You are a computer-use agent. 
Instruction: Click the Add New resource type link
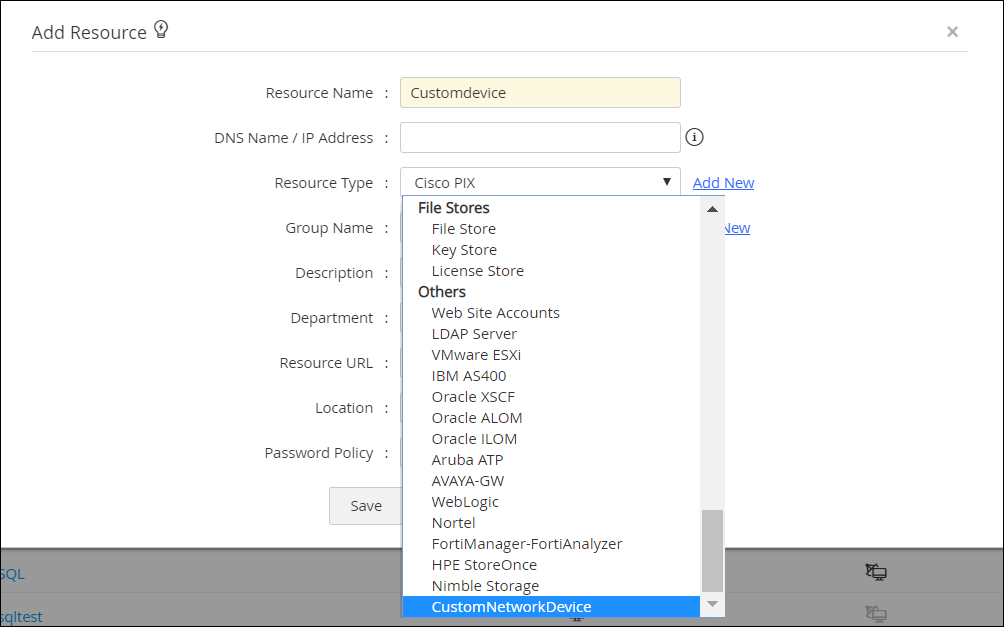point(723,183)
